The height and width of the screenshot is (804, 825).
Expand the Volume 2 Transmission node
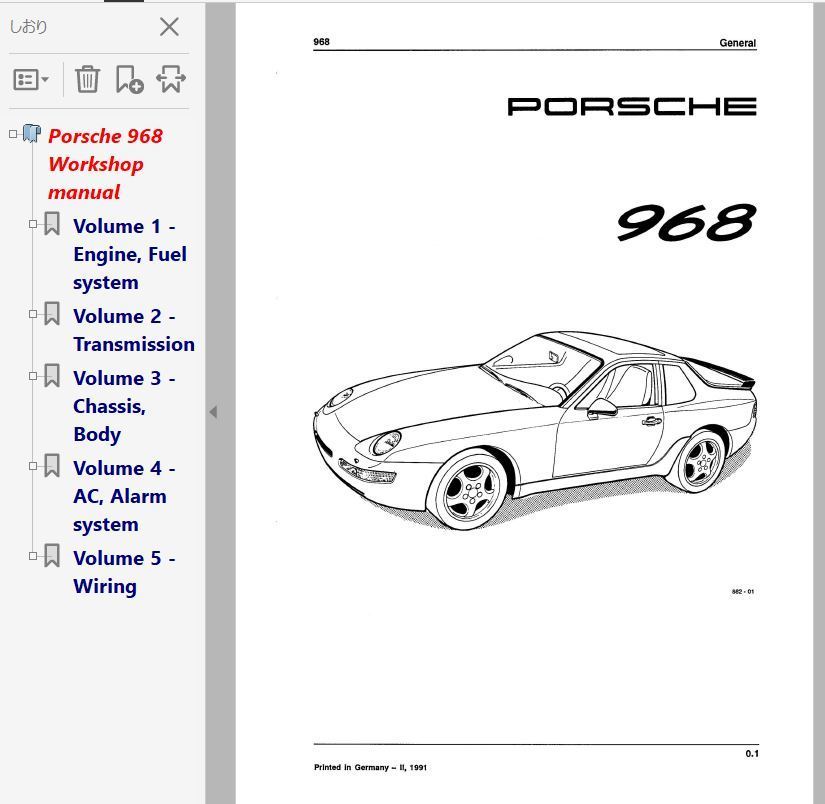(33, 314)
